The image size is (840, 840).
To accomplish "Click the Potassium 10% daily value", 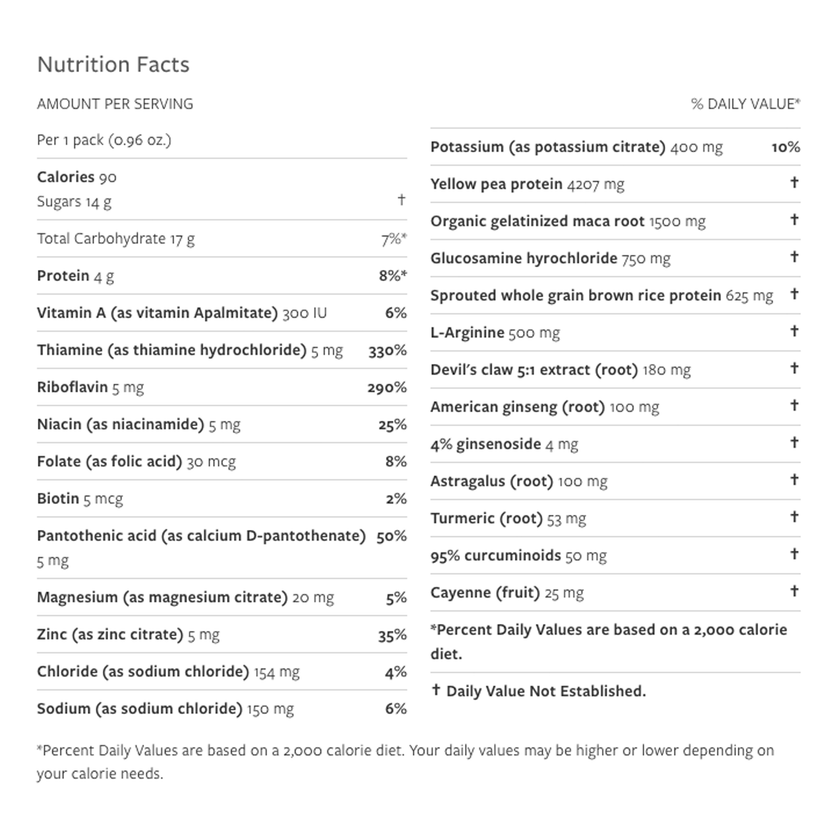I will (785, 147).
